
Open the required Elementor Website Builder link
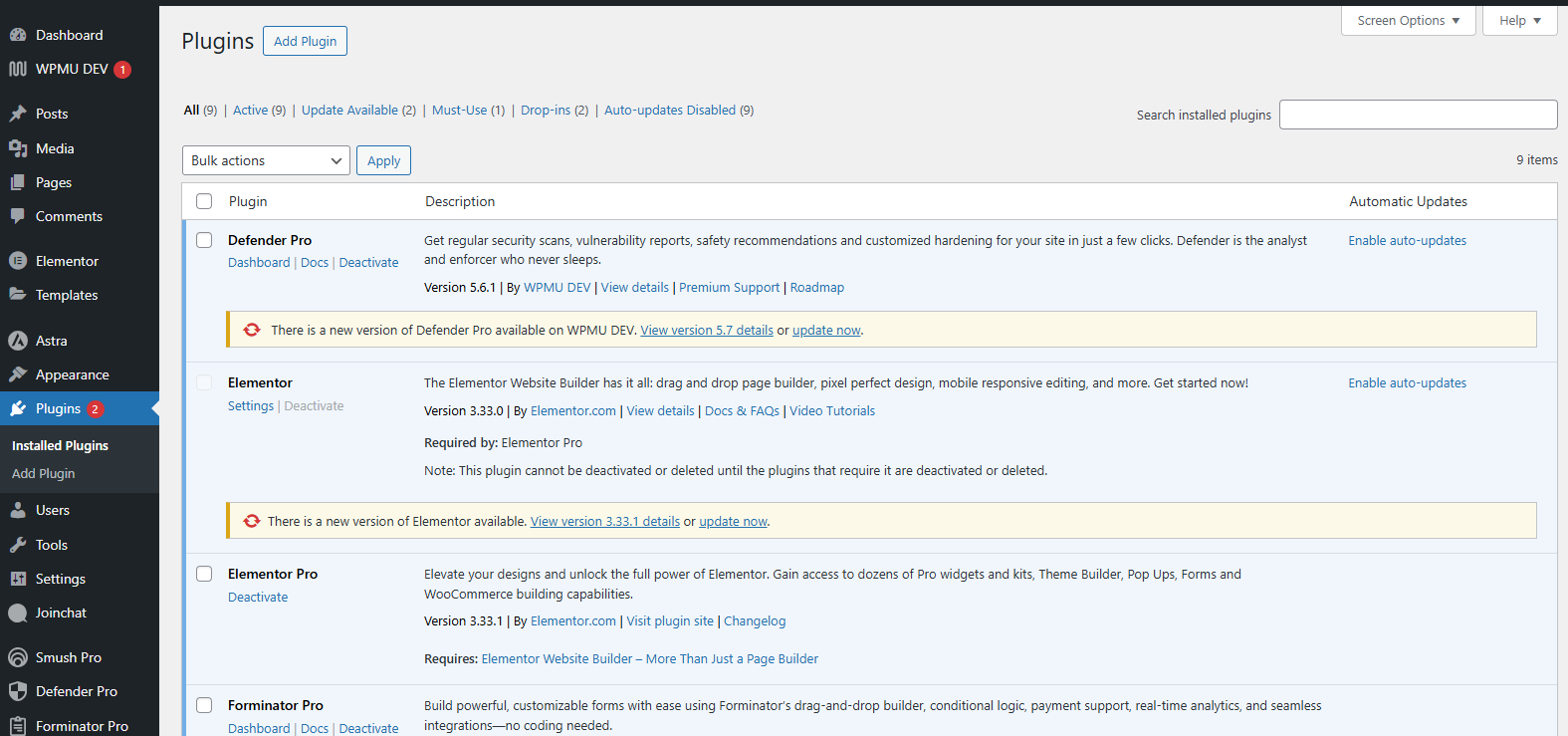point(649,658)
